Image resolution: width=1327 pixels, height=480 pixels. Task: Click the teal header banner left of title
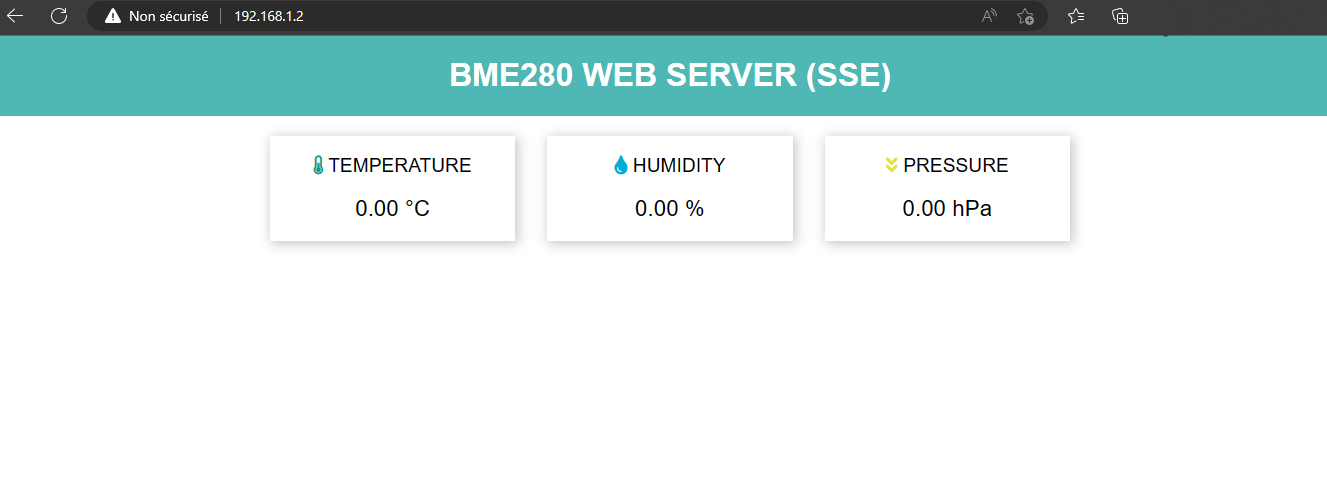[x=200, y=76]
